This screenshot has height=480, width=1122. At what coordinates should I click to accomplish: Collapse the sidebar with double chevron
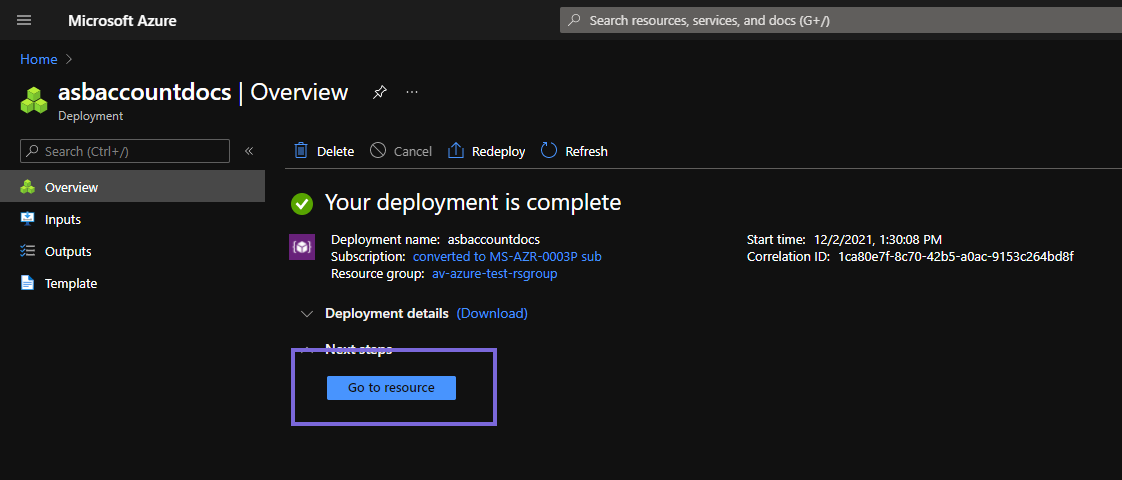coord(249,151)
